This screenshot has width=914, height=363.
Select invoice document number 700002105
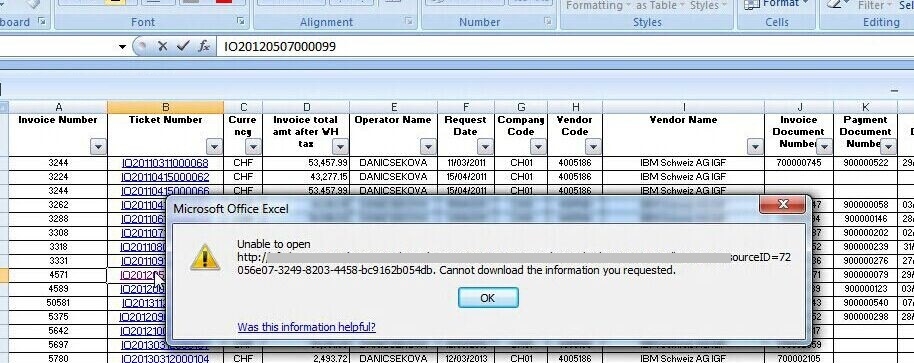[799, 358]
